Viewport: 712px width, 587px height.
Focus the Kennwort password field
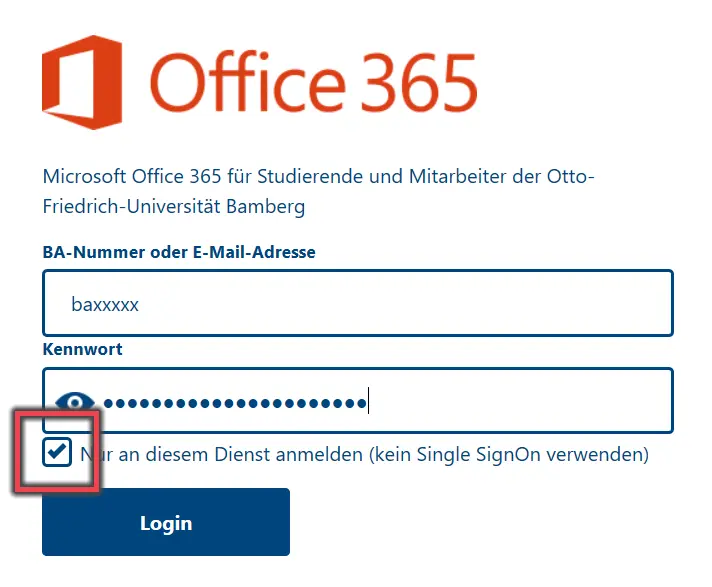[x=358, y=400]
